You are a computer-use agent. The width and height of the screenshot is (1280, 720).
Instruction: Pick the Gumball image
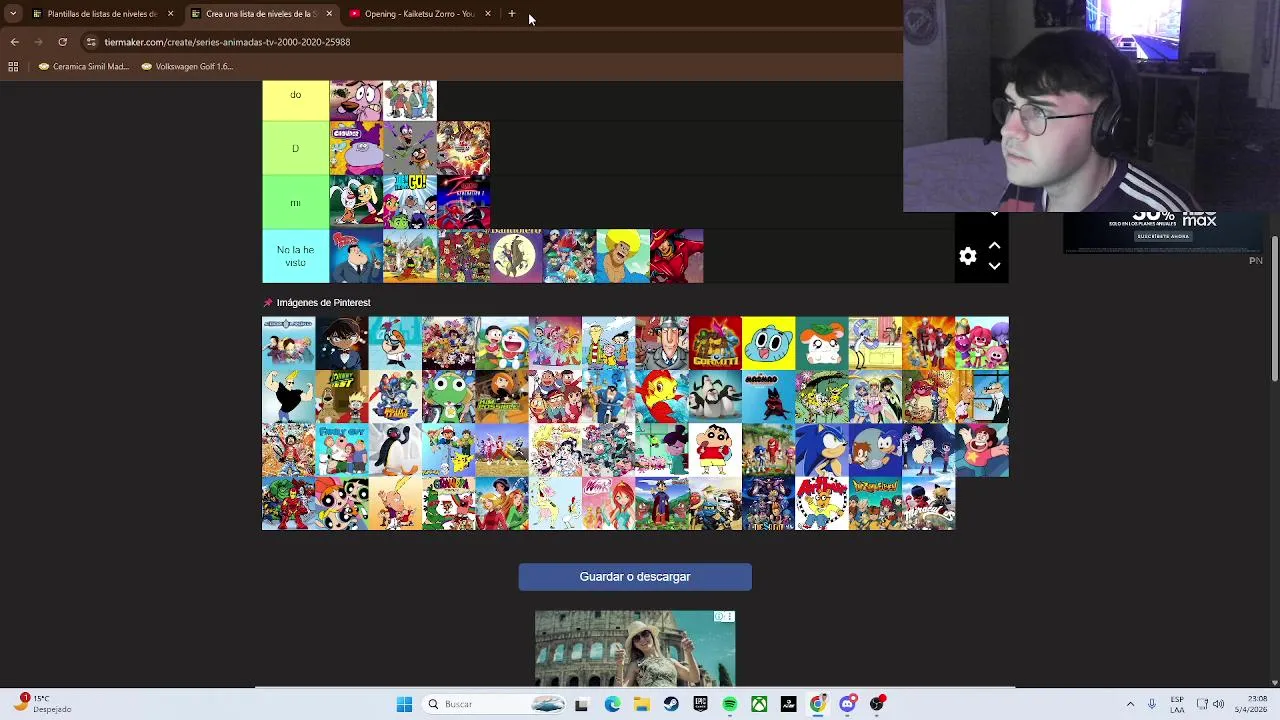pyautogui.click(x=769, y=343)
